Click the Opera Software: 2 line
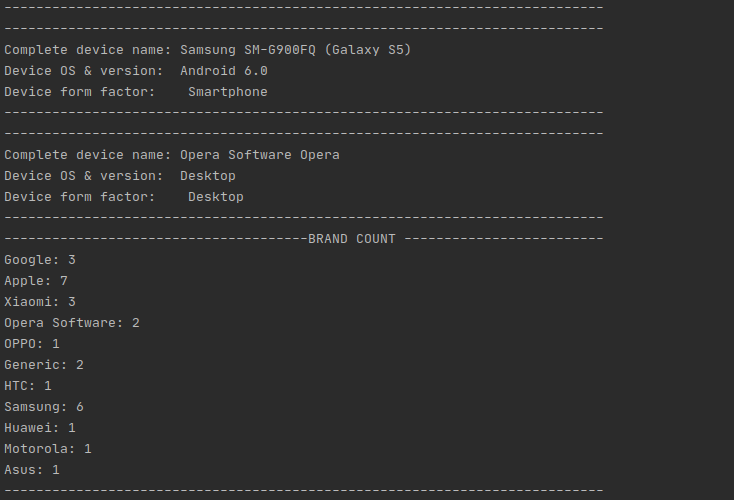The width and height of the screenshot is (734, 500). [x=72, y=323]
